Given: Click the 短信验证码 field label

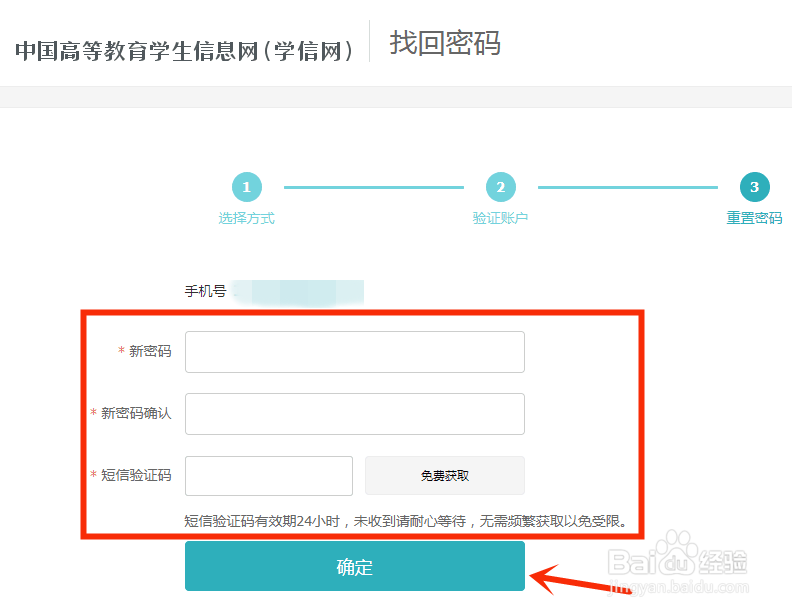Looking at the screenshot, I should tap(136, 476).
